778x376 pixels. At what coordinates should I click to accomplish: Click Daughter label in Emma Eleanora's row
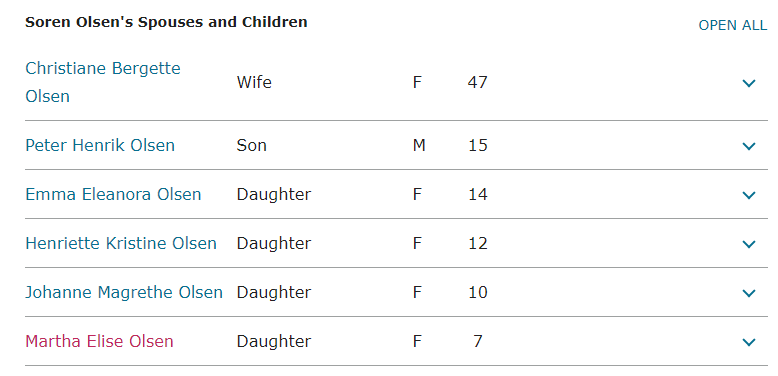[x=274, y=194]
